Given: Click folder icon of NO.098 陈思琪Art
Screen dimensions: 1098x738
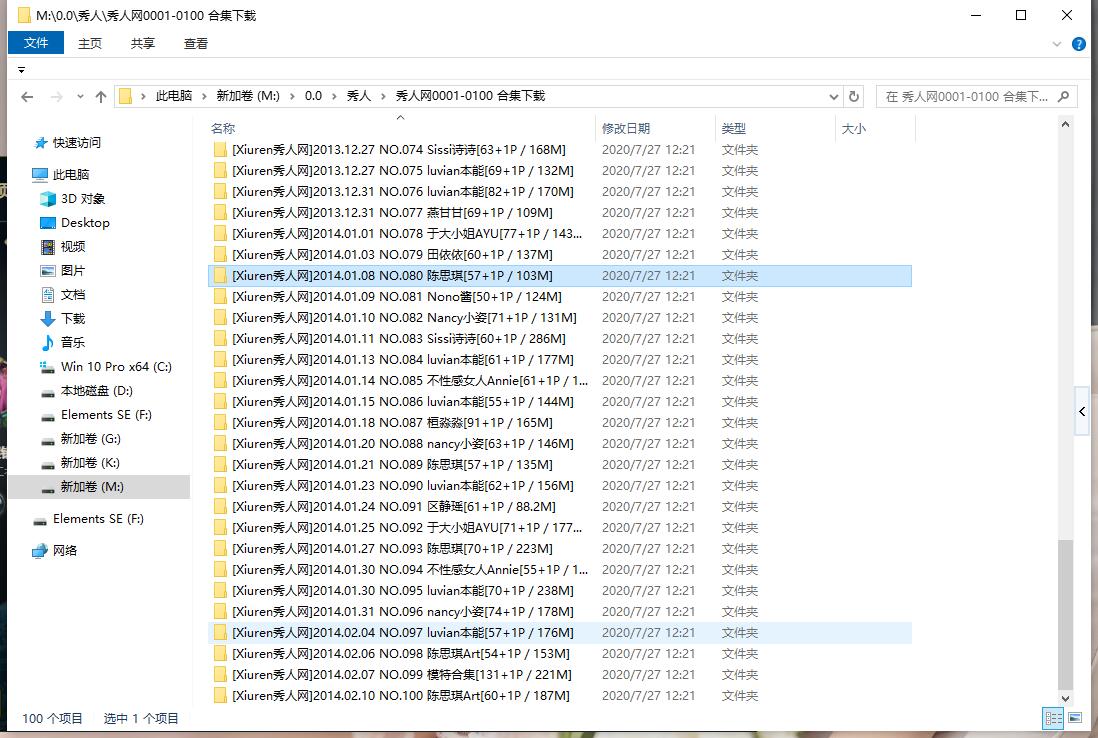Looking at the screenshot, I should pos(220,654).
